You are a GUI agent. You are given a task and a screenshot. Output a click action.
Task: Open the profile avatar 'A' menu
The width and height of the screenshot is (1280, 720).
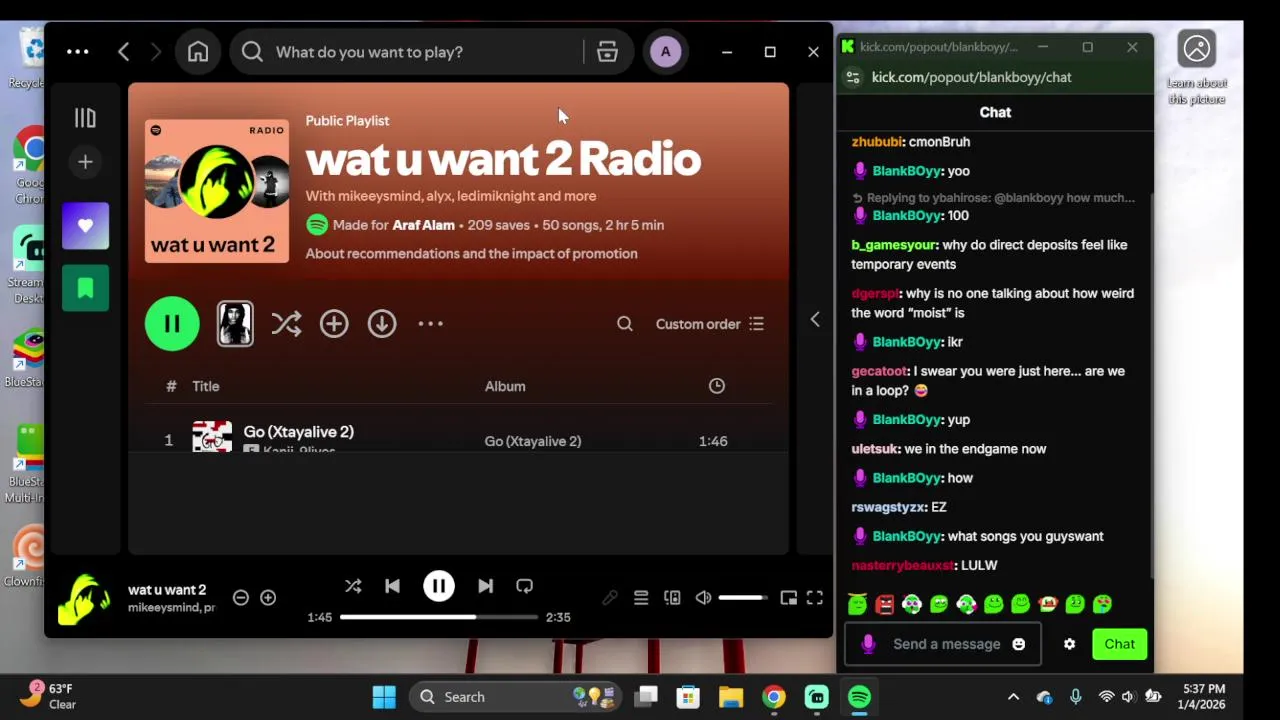pos(665,52)
